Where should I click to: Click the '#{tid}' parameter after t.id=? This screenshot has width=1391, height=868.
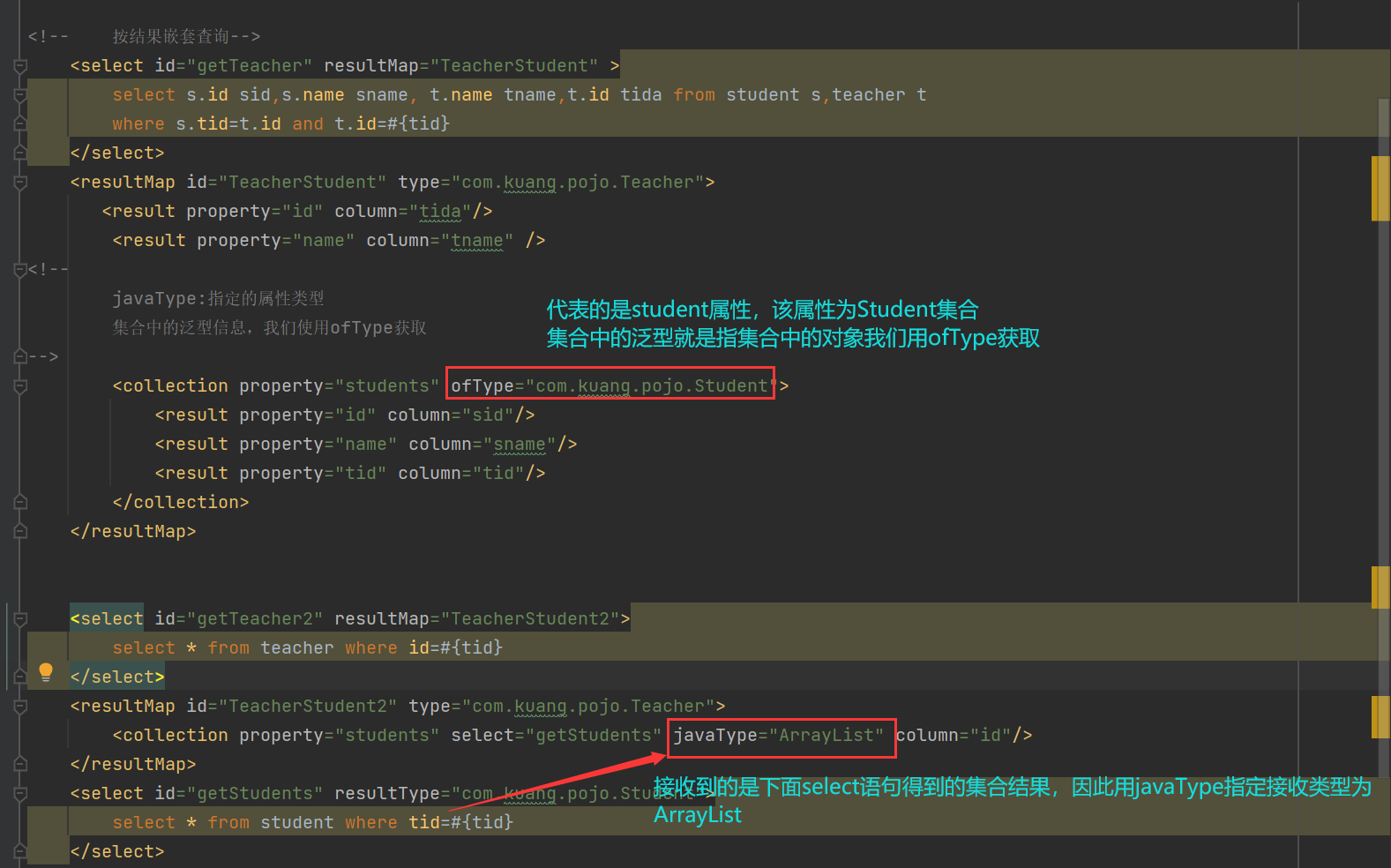[x=419, y=124]
